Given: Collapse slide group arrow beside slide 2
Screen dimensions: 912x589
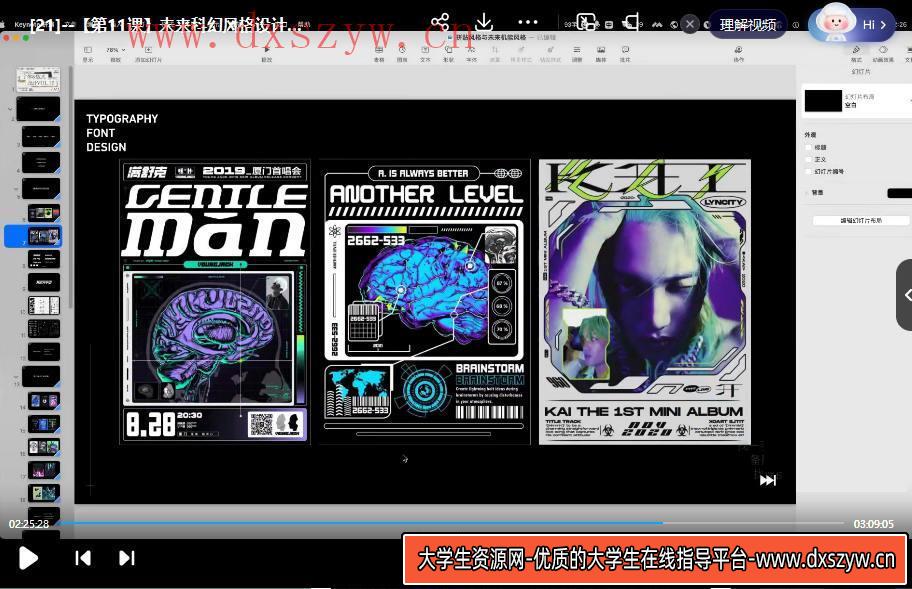Looking at the screenshot, I should click(x=10, y=109).
